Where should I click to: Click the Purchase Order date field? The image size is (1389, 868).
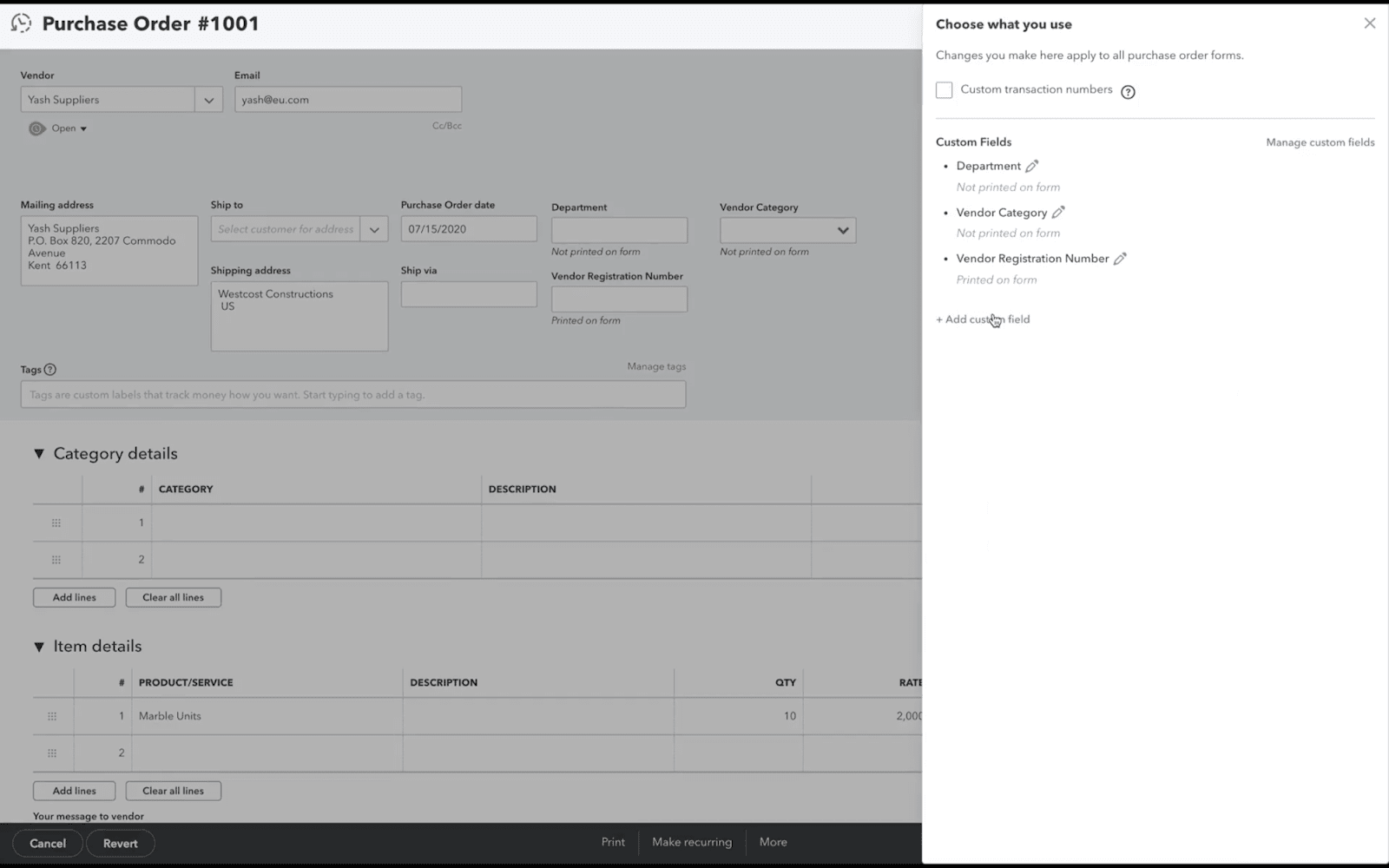pos(469,229)
